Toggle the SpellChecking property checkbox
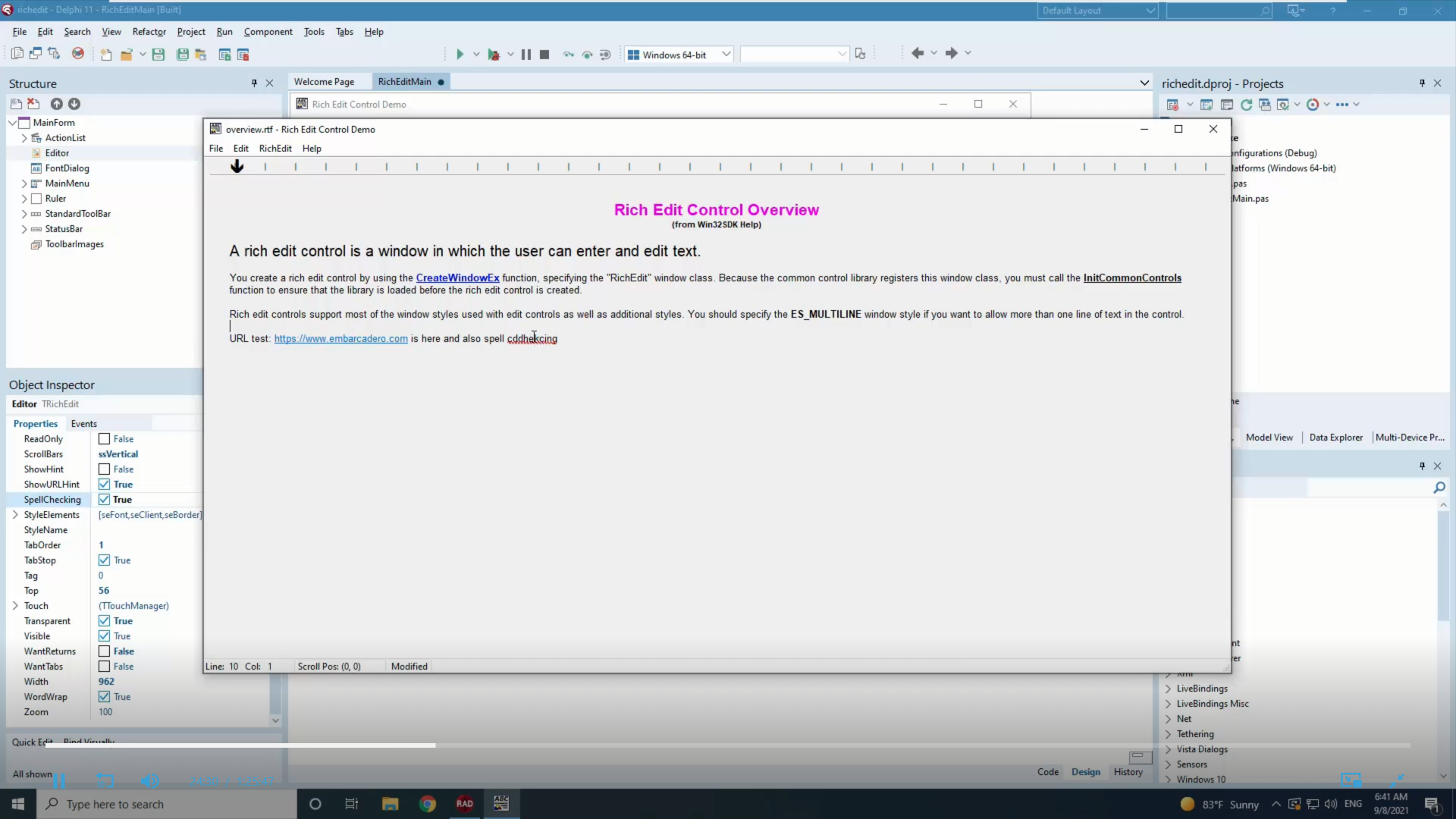The image size is (1456, 819). pos(104,500)
